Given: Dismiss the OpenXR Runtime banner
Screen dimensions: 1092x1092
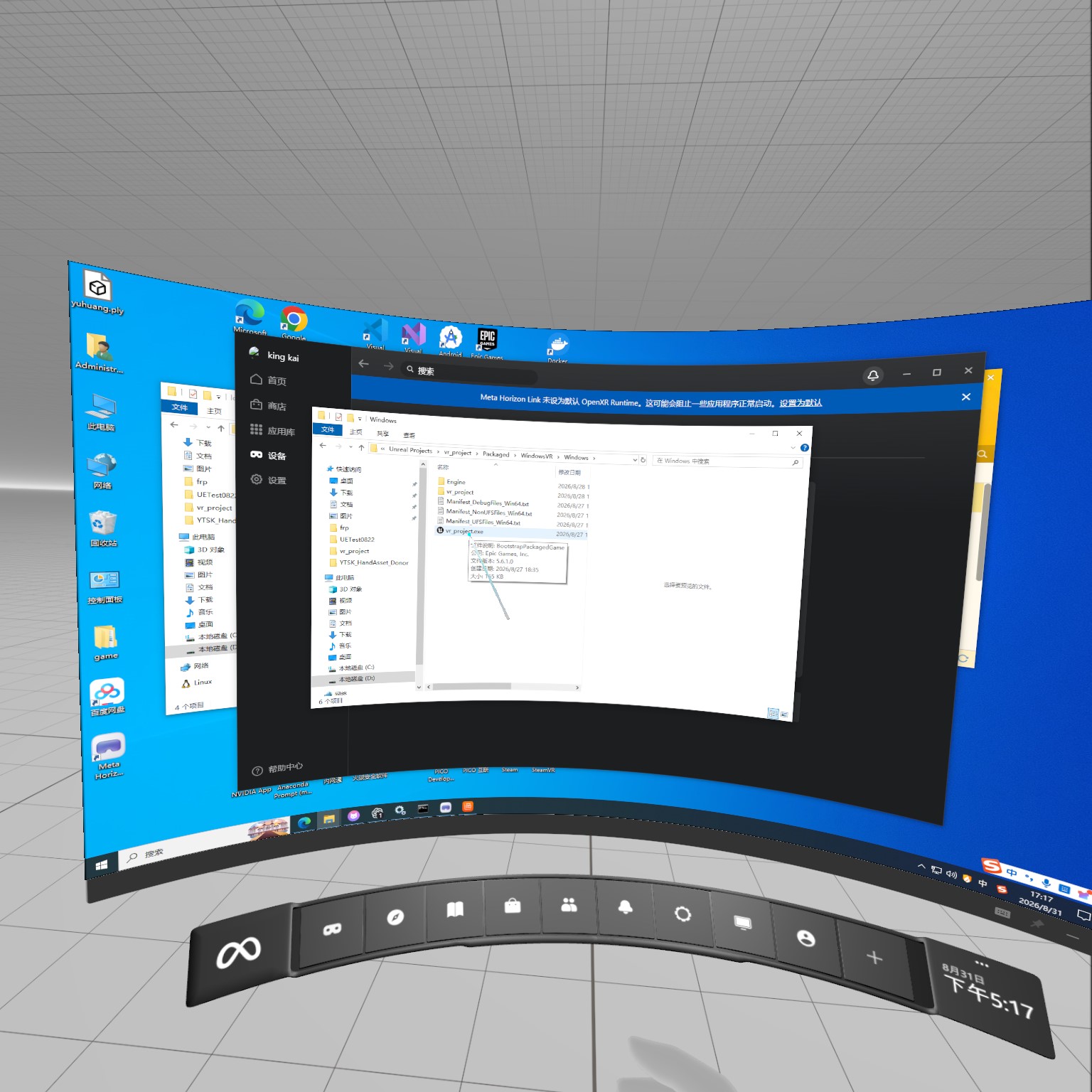Looking at the screenshot, I should (x=966, y=397).
